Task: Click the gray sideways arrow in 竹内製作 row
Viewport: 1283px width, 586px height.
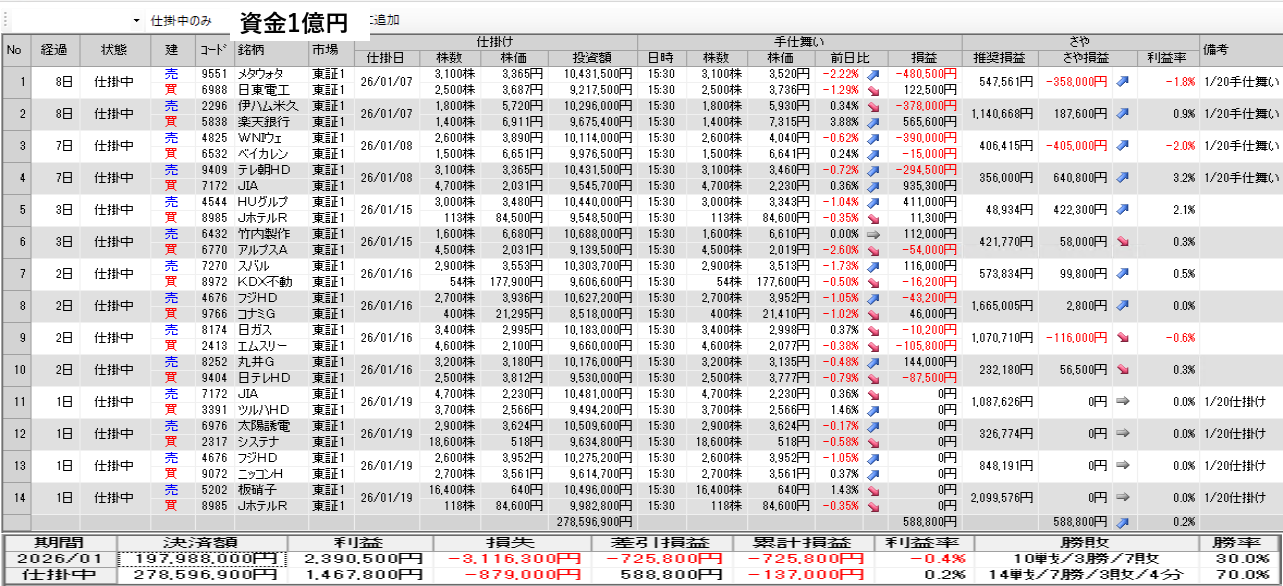Action: pyautogui.click(x=872, y=235)
